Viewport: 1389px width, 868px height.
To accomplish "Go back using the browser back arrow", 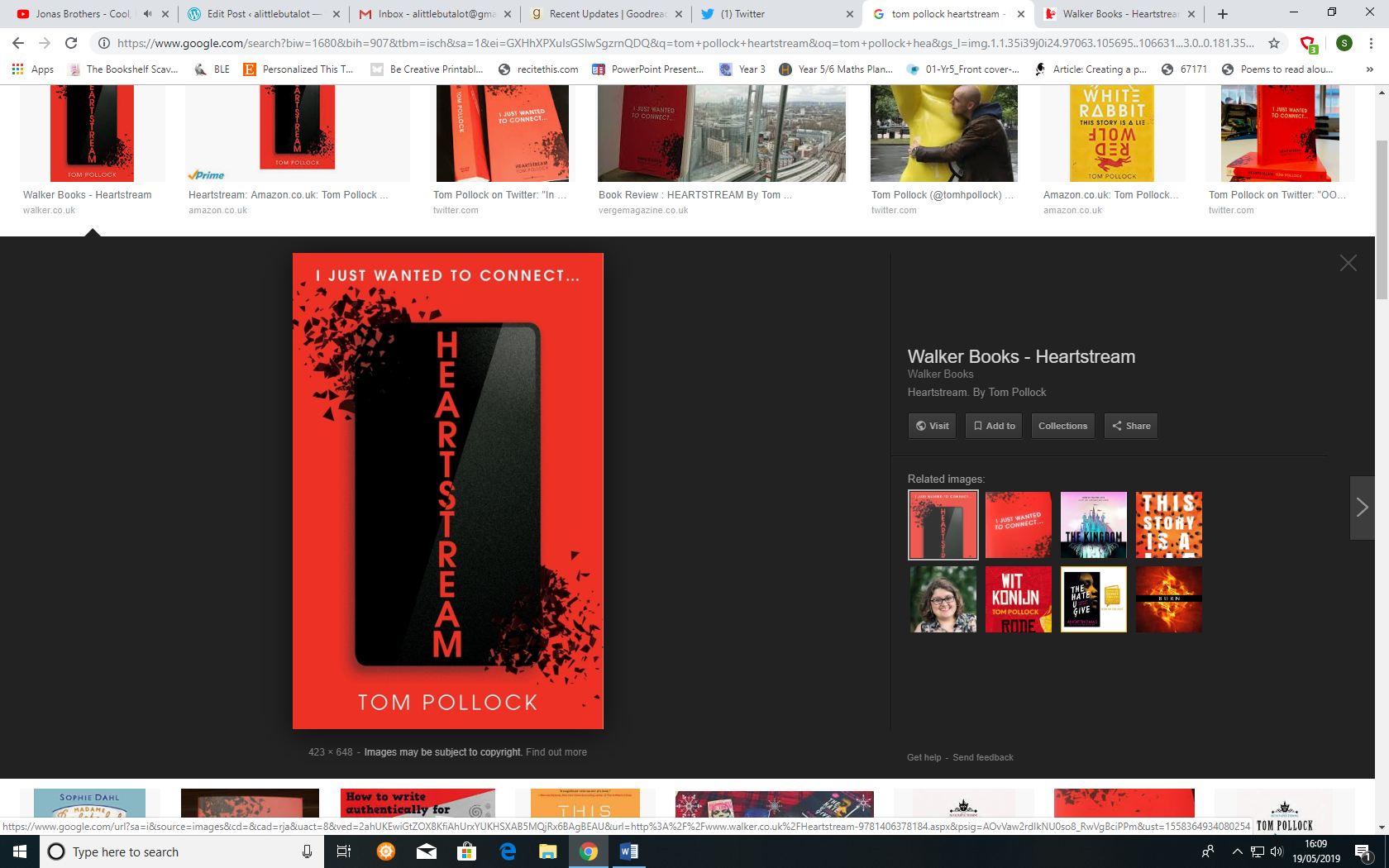I will tap(18, 43).
